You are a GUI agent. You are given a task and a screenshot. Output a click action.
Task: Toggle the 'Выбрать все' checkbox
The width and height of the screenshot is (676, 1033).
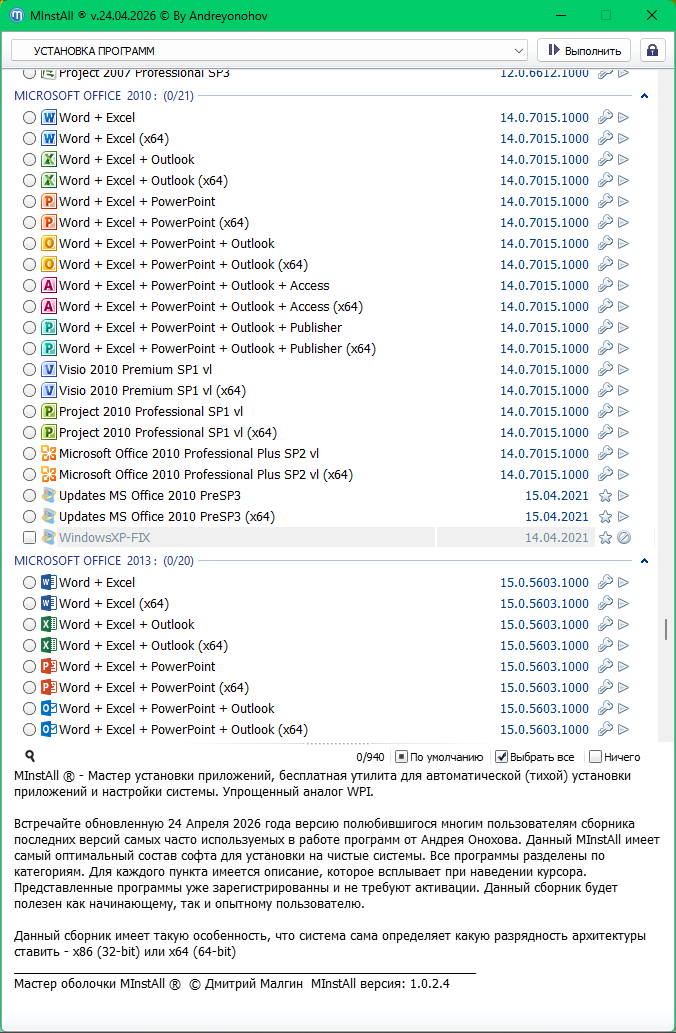tap(502, 757)
